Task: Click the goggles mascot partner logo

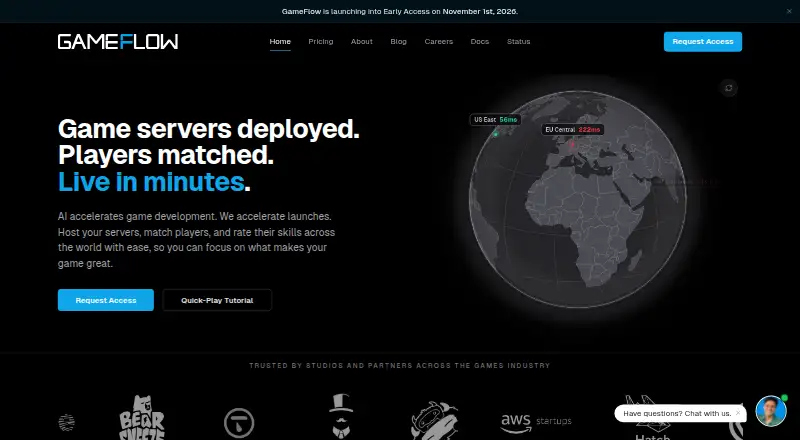Action: pyautogui.click(x=434, y=421)
